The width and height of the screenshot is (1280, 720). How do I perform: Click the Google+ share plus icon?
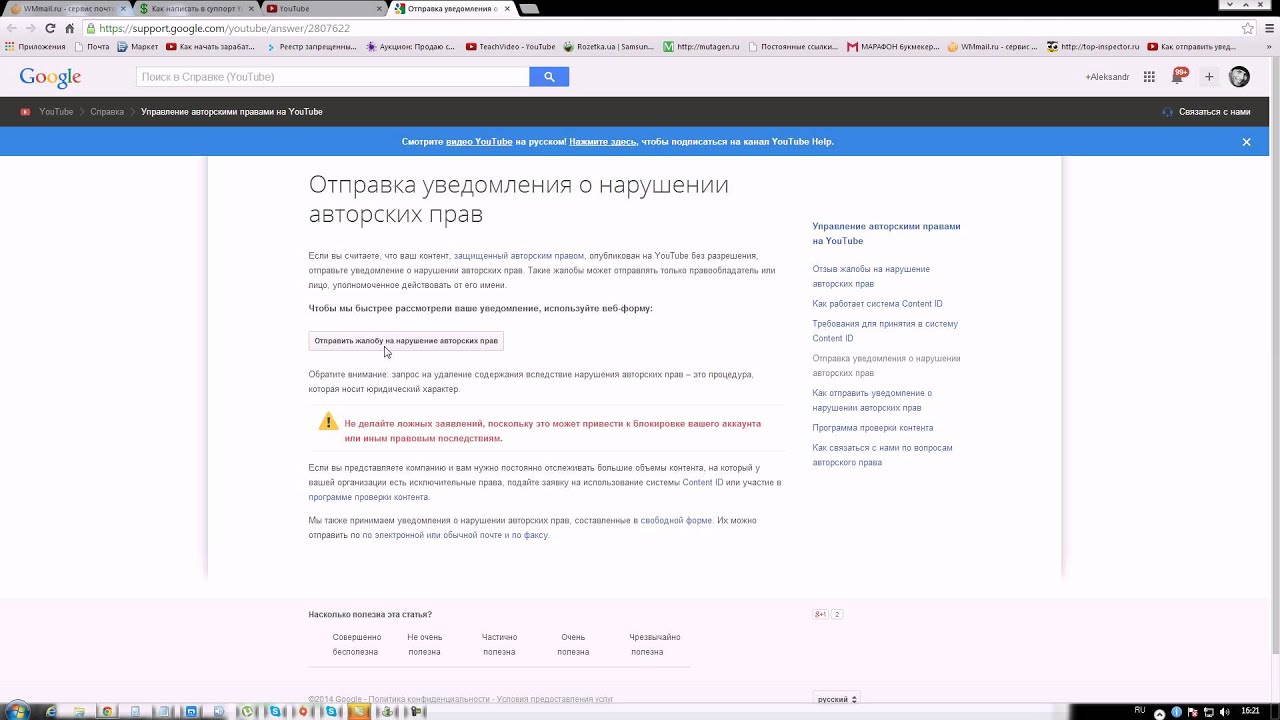(1208, 77)
